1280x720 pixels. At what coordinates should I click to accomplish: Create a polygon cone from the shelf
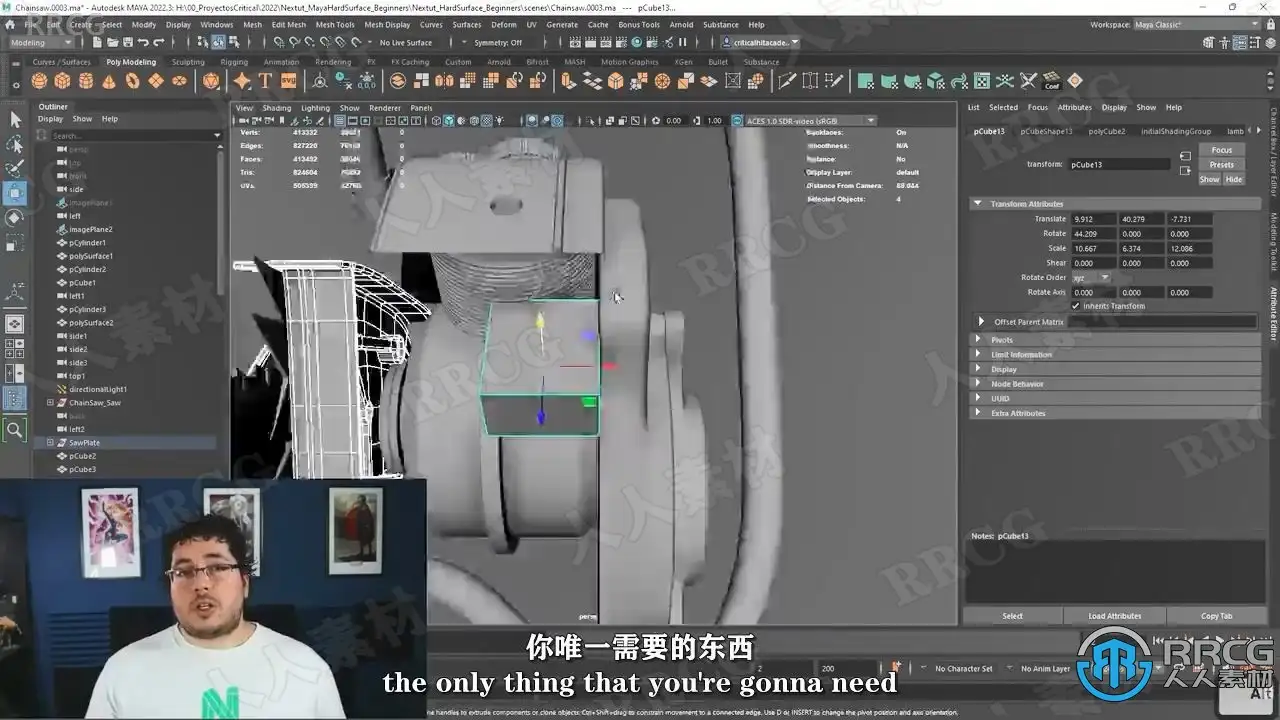click(x=109, y=81)
